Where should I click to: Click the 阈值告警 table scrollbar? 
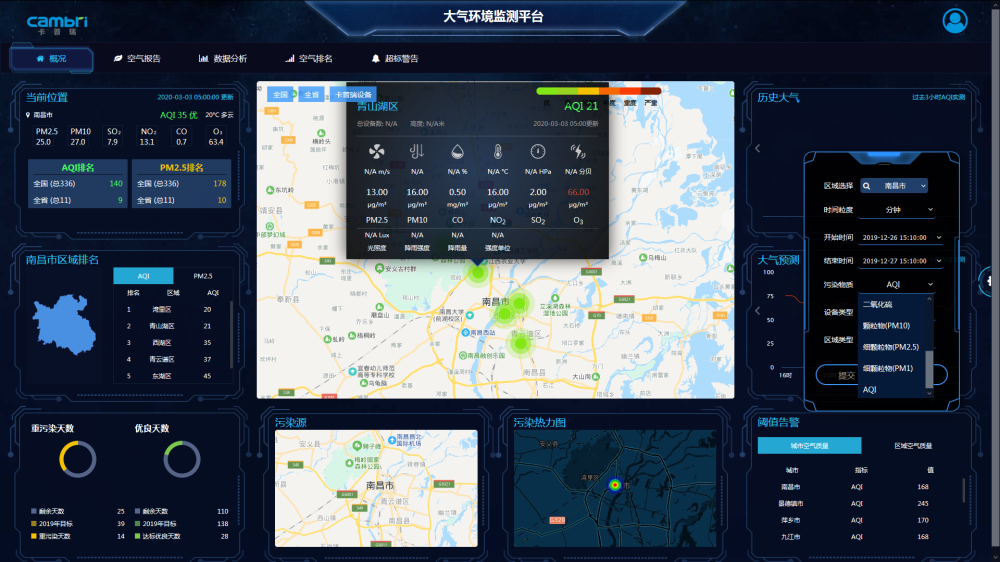click(x=963, y=490)
